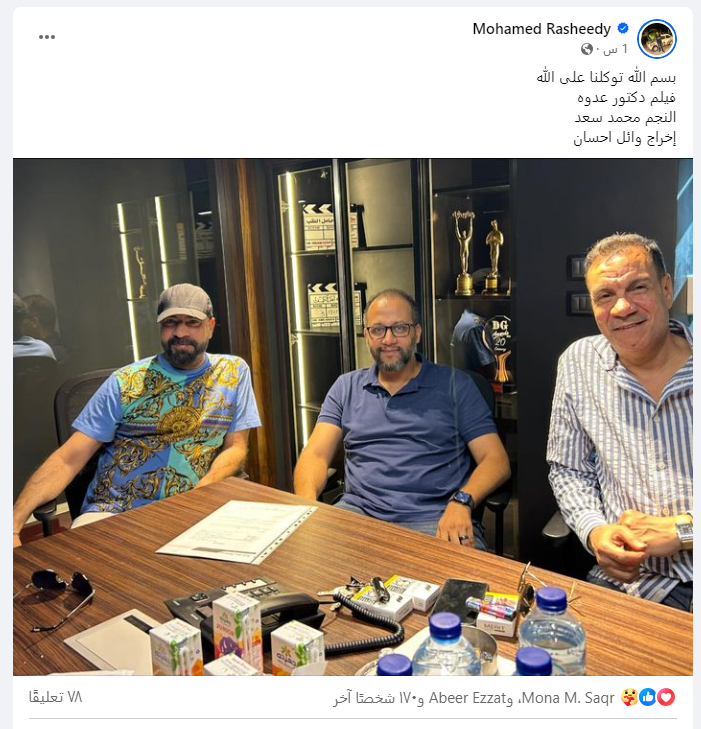Open Mohamed Rasheedy's profile picture

[x=657, y=39]
